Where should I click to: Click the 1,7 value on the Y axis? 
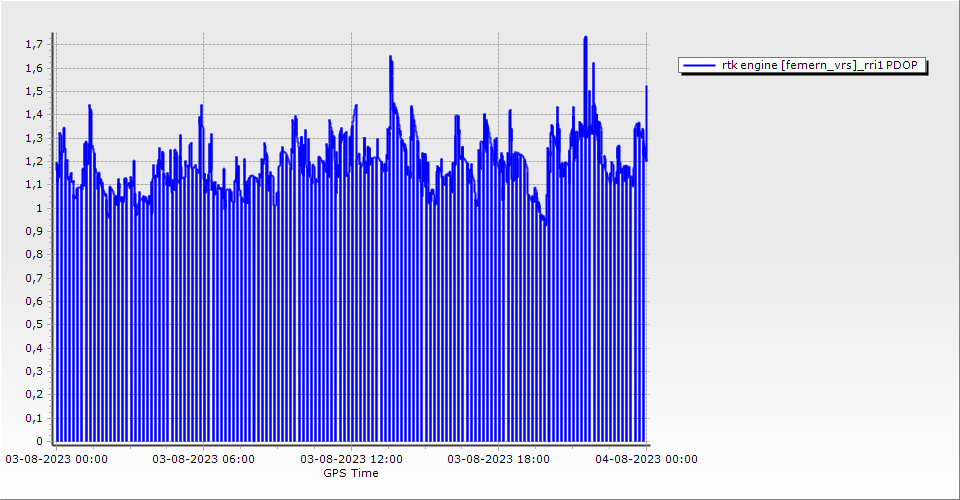point(34,45)
